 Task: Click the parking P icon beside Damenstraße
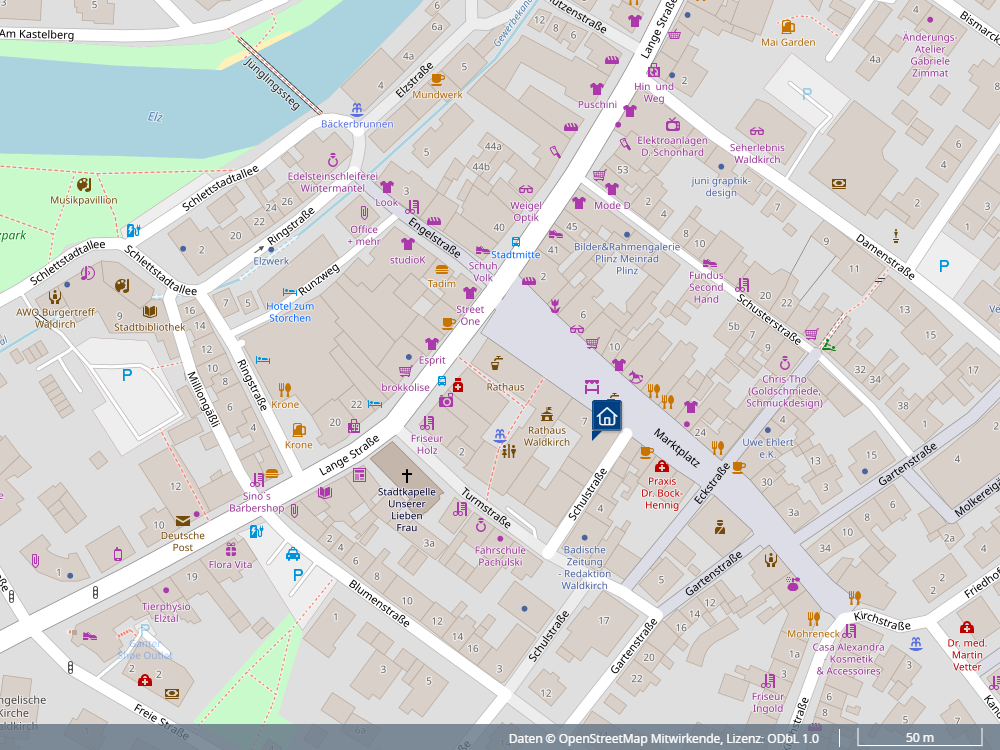943,266
